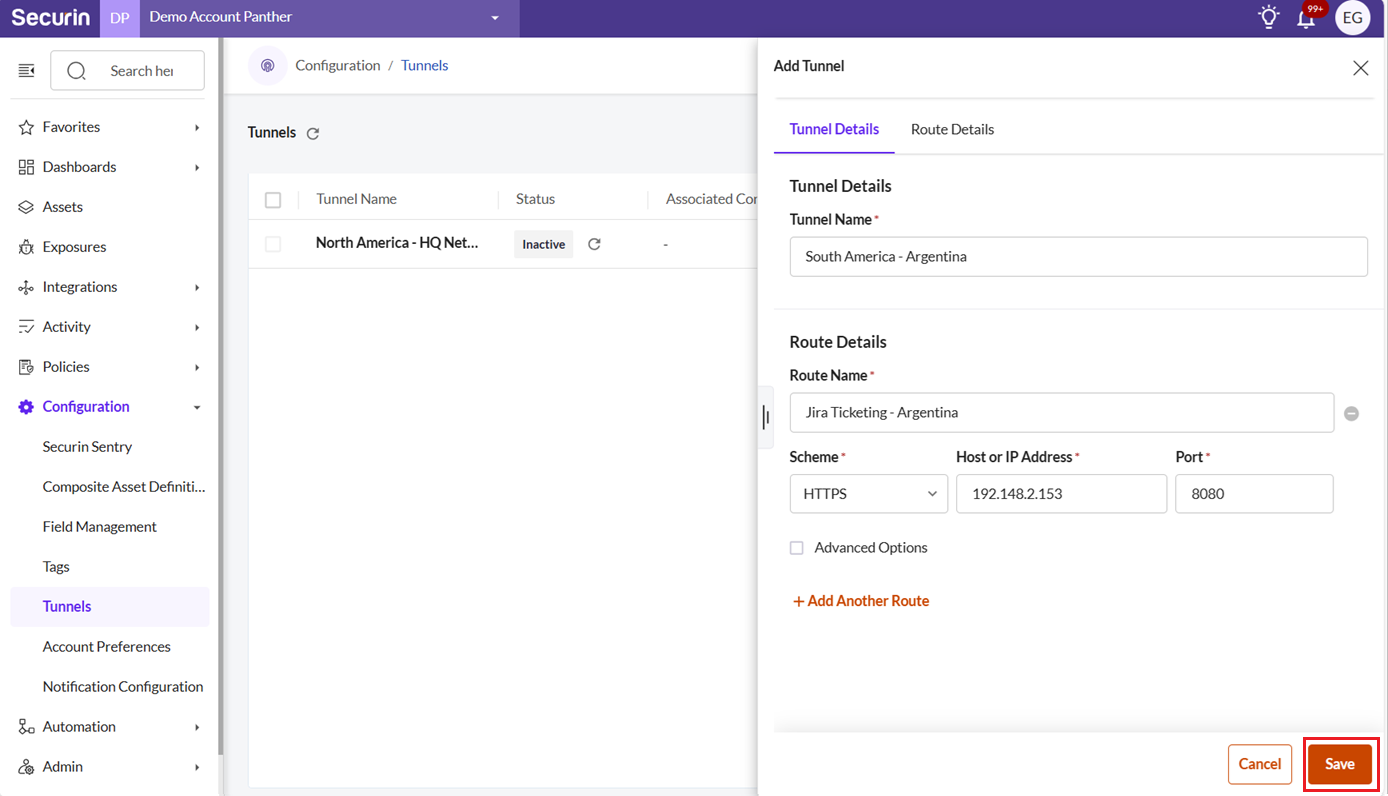Click the Exposures bug icon
The image size is (1388, 796).
tap(26, 247)
